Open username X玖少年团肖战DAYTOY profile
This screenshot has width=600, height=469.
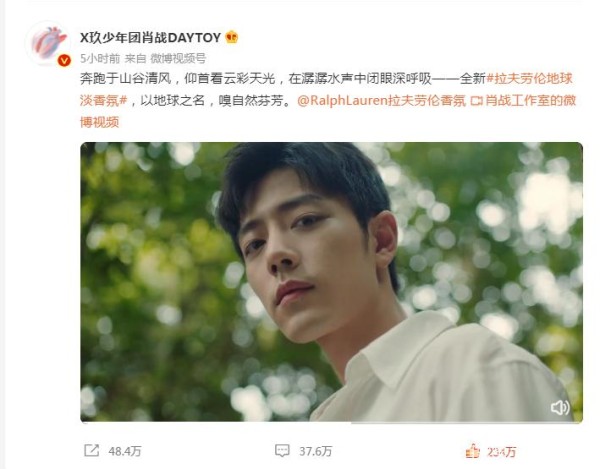coord(150,37)
